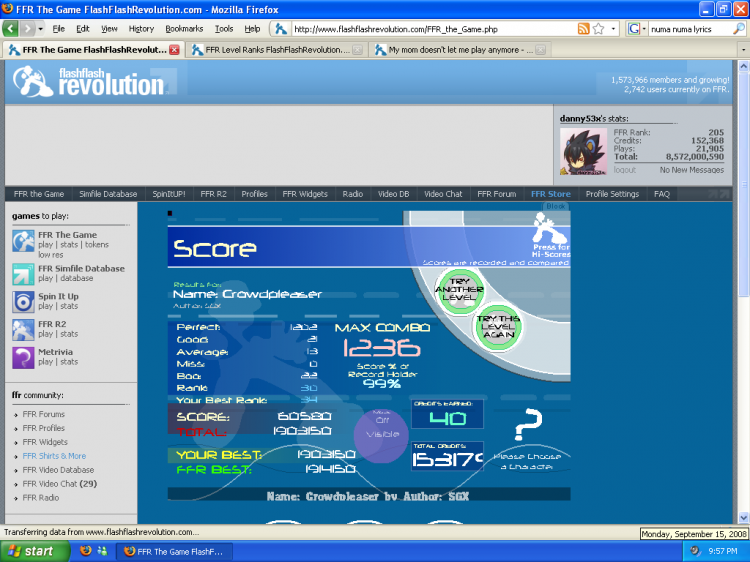
Task: Click the Windows Start button
Action: (34, 551)
